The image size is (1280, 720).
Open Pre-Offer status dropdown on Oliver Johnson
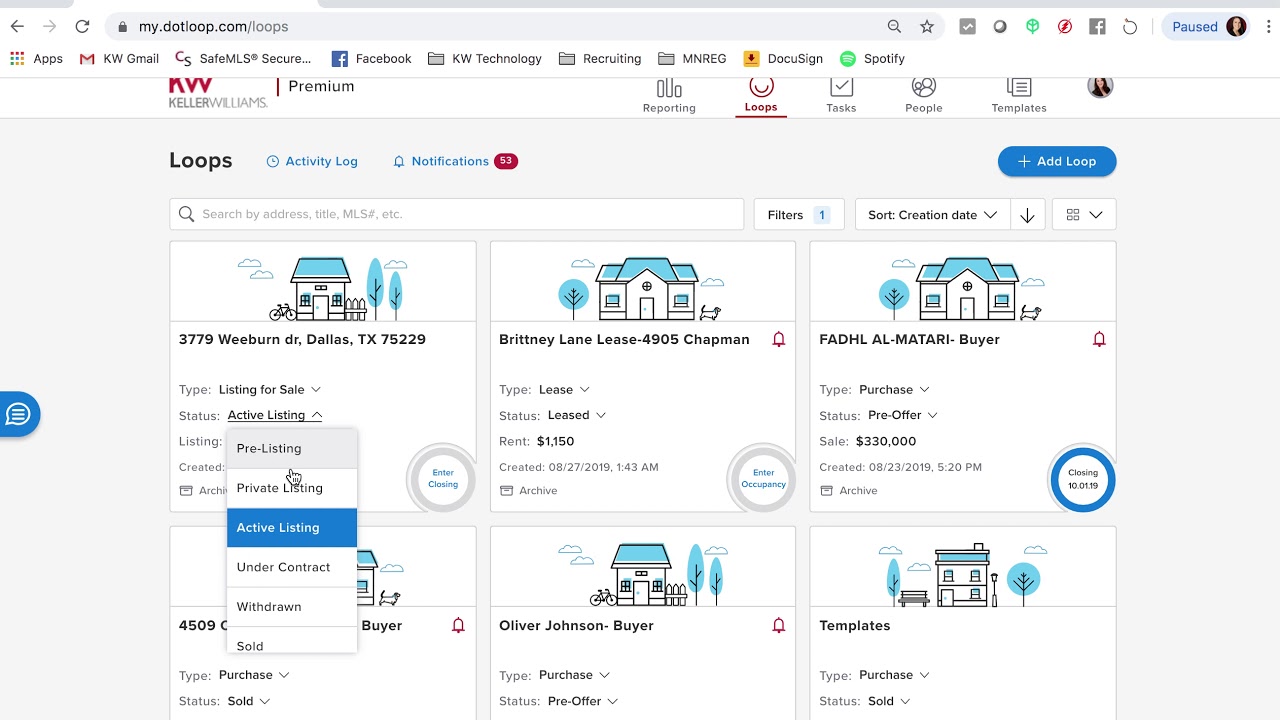point(583,701)
